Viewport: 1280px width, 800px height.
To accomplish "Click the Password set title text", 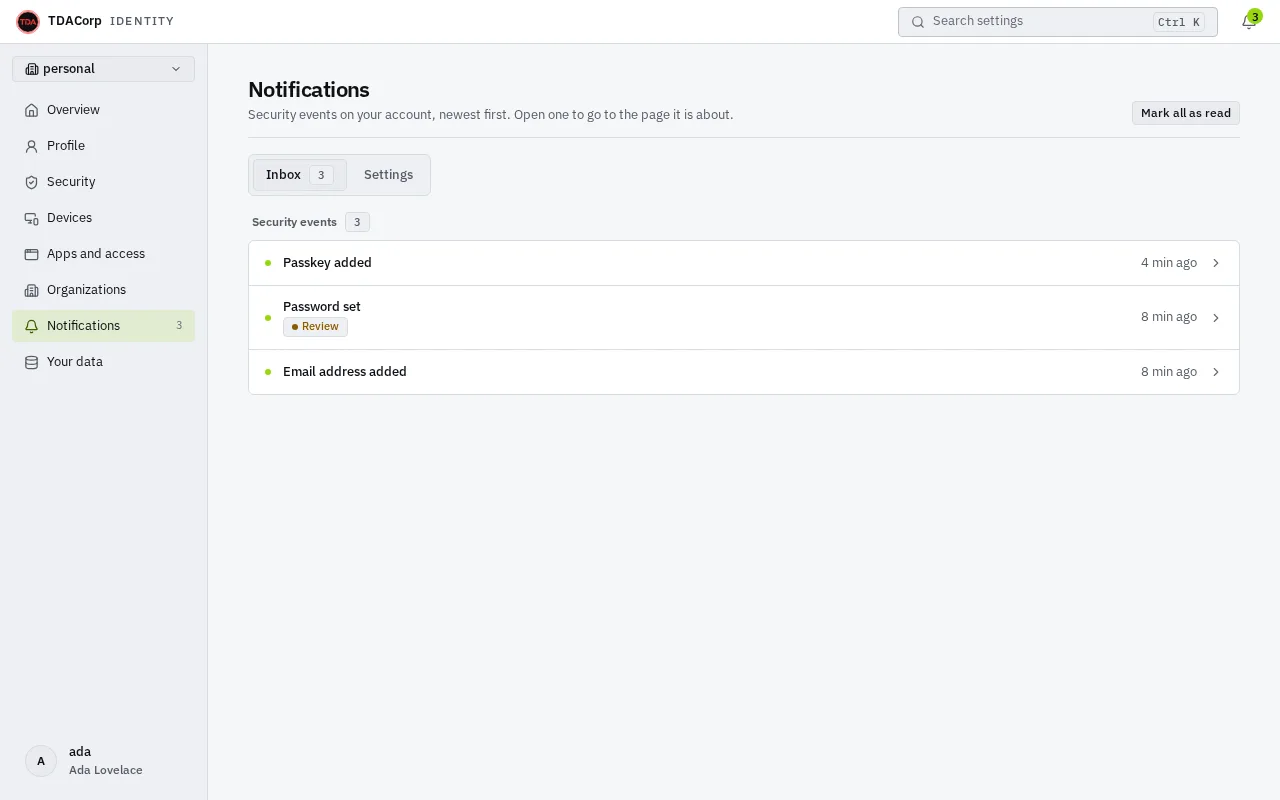I will [322, 307].
